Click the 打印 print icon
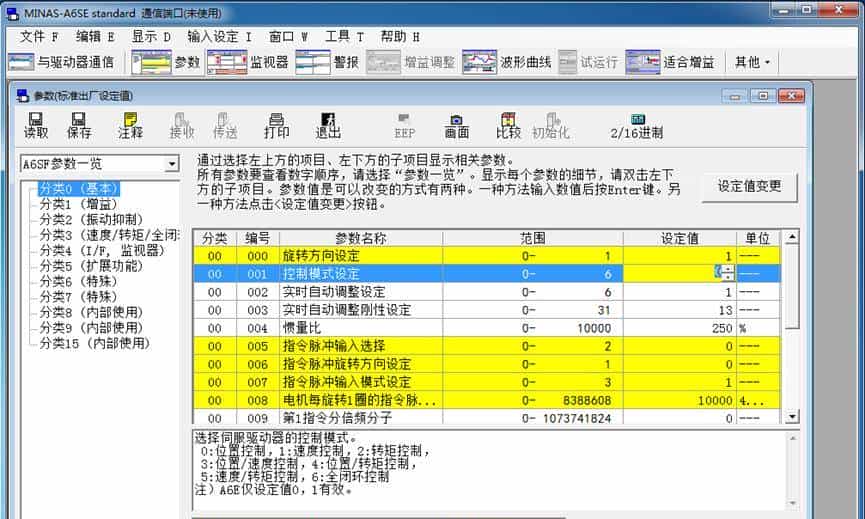 pos(276,126)
